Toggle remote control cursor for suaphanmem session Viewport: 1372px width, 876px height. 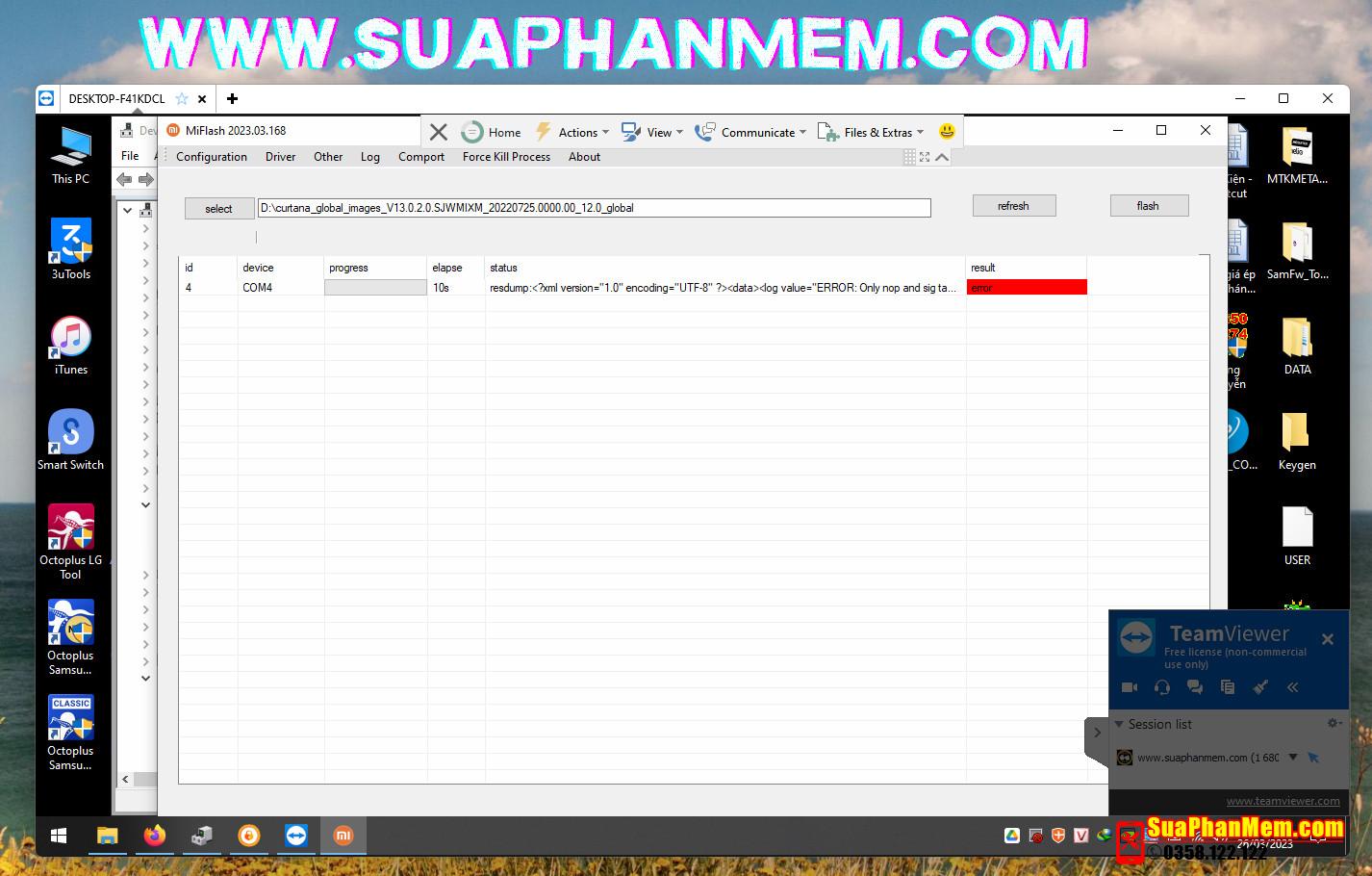pyautogui.click(x=1313, y=758)
